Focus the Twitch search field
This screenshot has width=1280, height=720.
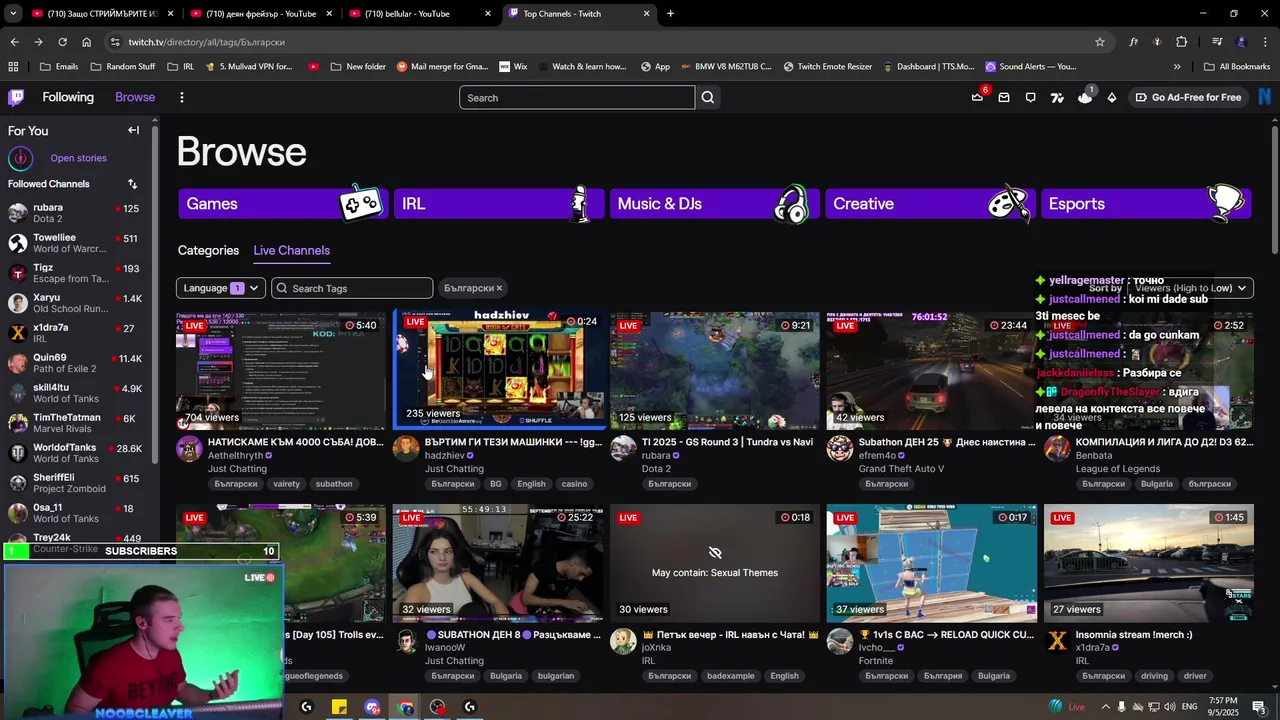coord(577,97)
